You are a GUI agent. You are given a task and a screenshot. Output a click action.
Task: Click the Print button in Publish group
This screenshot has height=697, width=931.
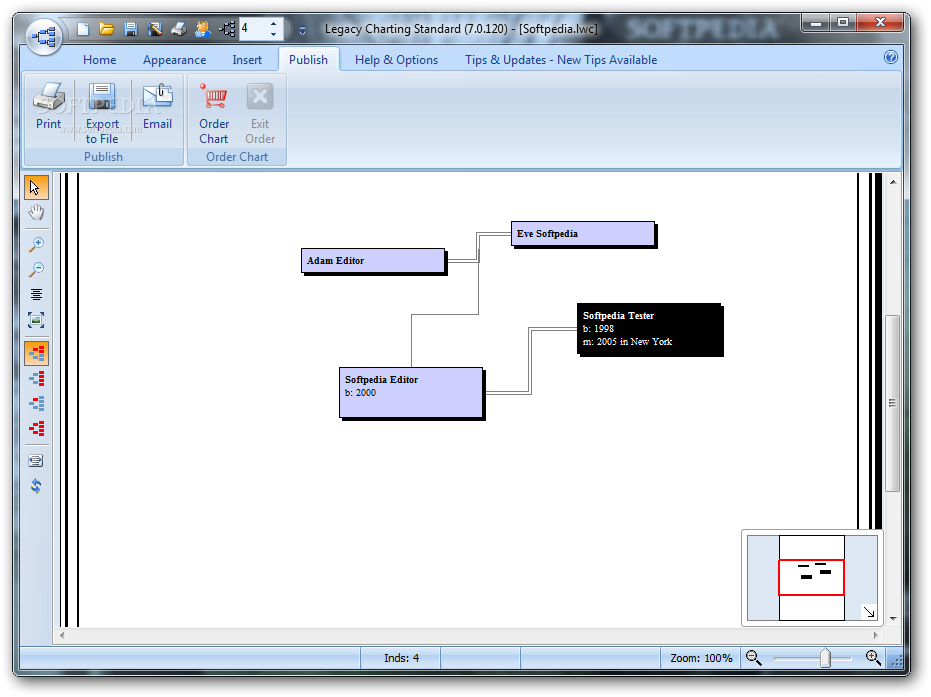(x=49, y=107)
